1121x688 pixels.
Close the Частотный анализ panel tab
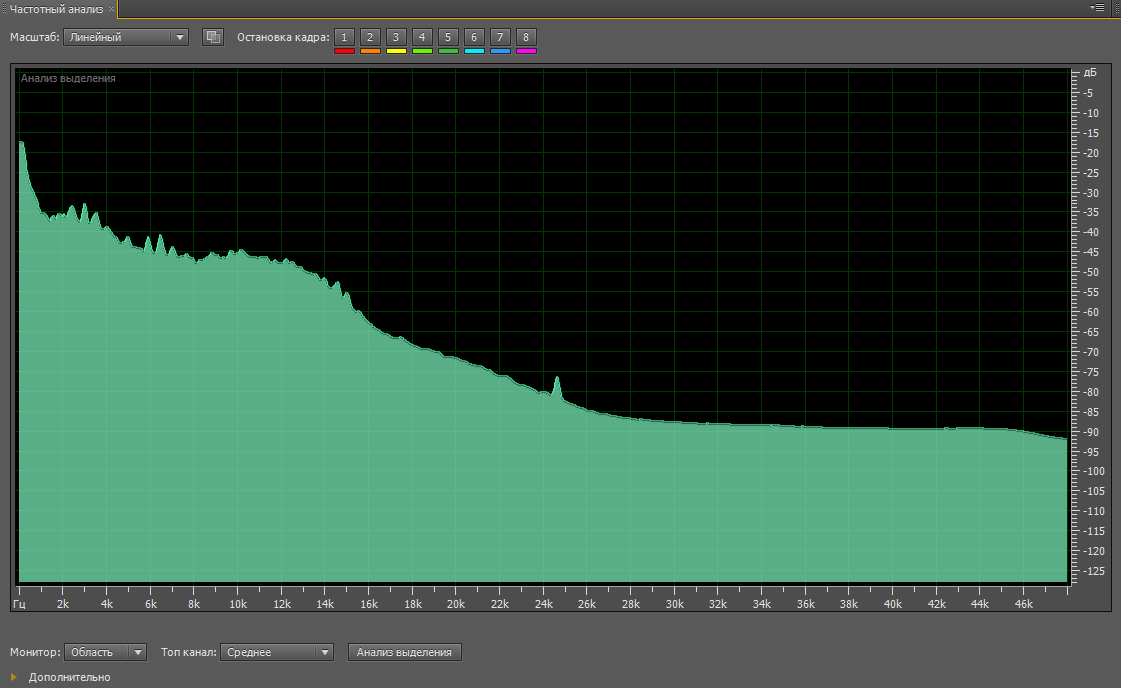(x=111, y=8)
